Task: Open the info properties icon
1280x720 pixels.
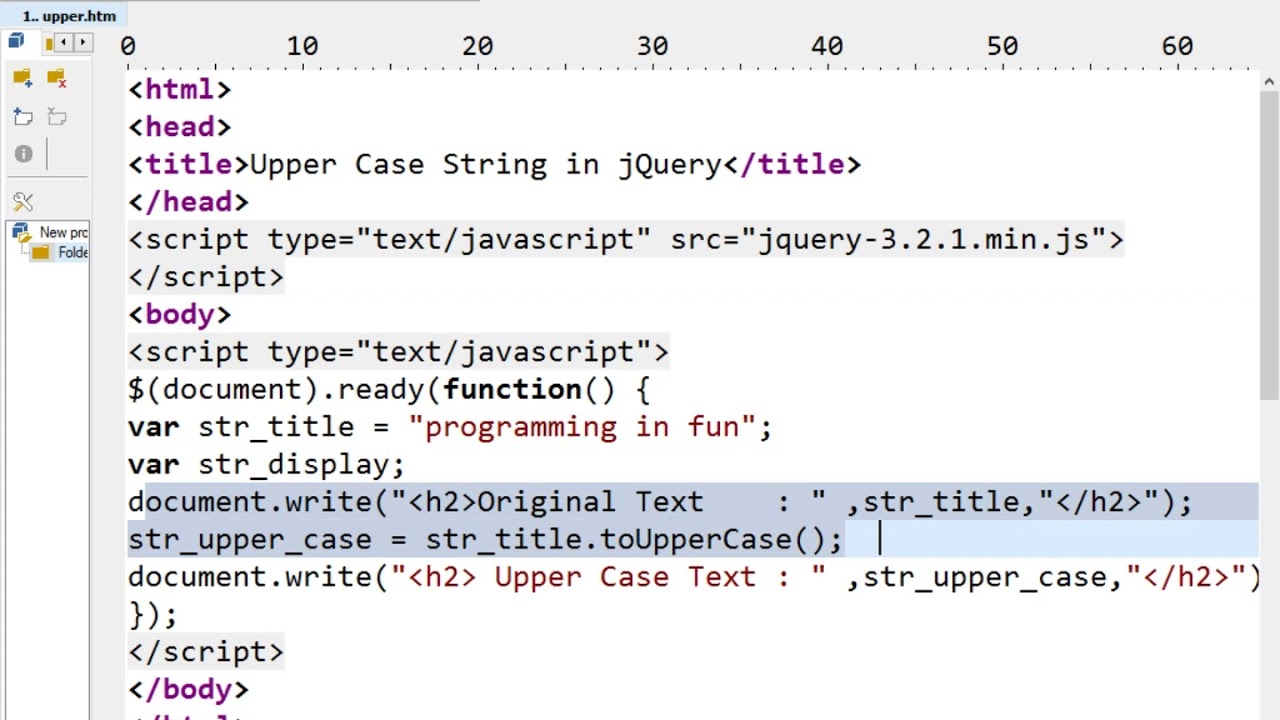Action: coord(23,154)
